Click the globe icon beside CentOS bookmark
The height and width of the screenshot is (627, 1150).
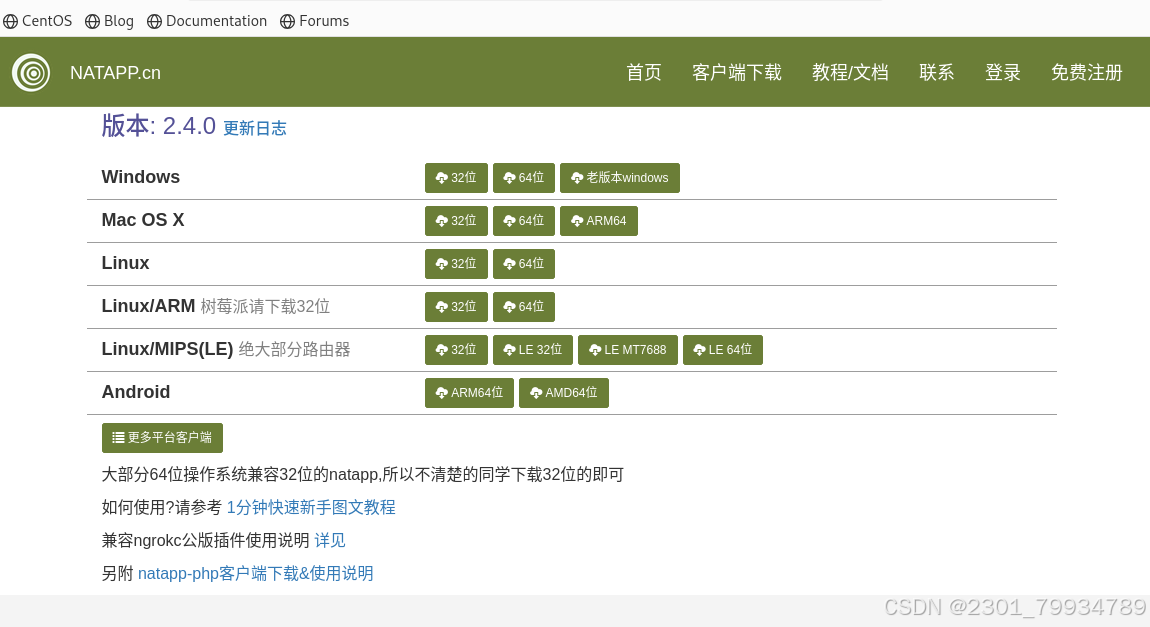coord(10,22)
